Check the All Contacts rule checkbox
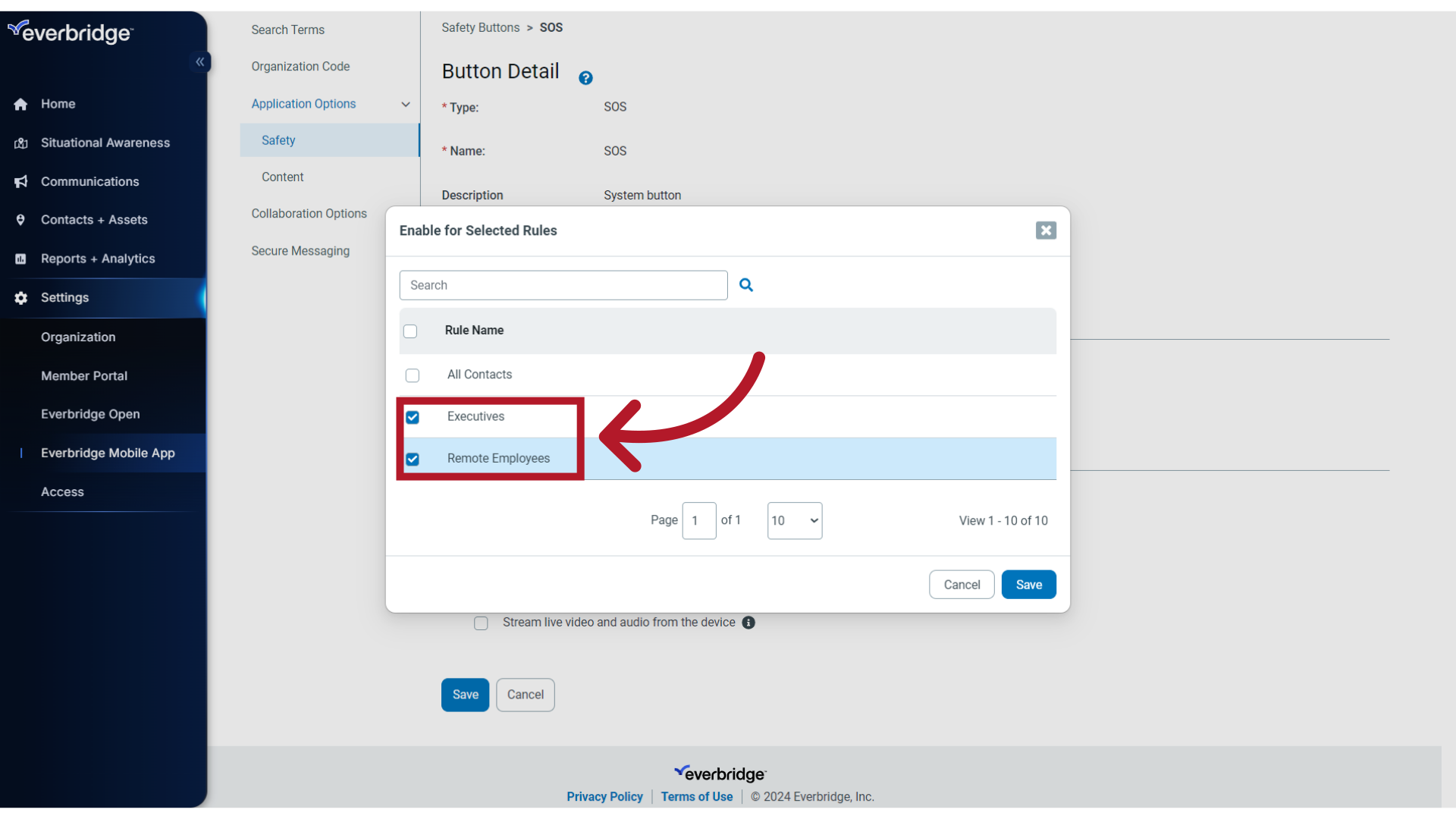This screenshot has height=819, width=1456. point(413,375)
